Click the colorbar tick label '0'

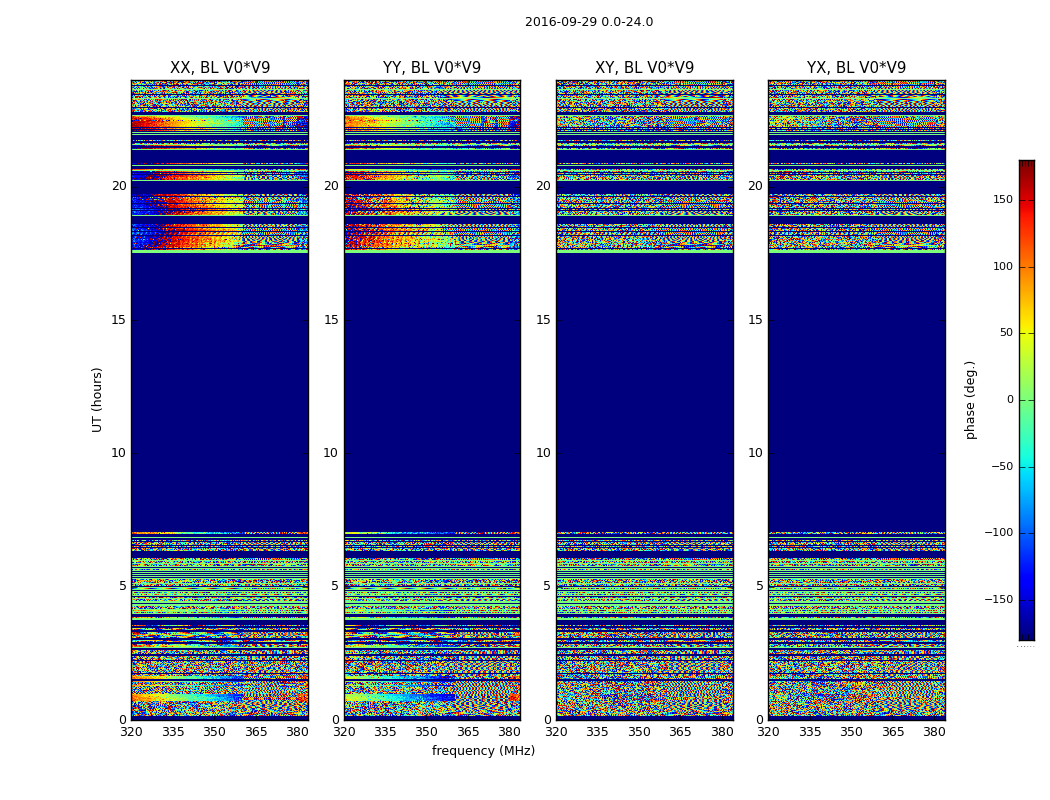1008,400
